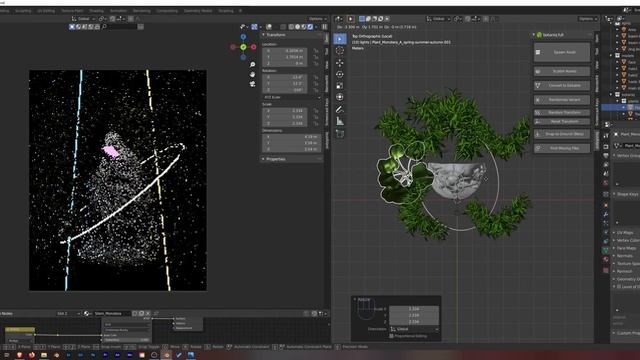Screen dimensions: 640x360
Task: Select the Measure ruler tool
Action: click(340, 121)
